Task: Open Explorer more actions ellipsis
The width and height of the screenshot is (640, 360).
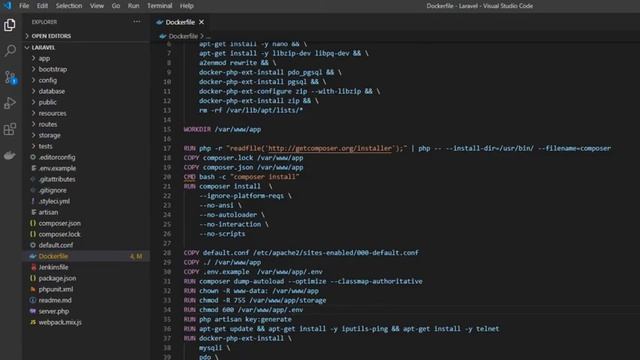Action: click(x=137, y=22)
